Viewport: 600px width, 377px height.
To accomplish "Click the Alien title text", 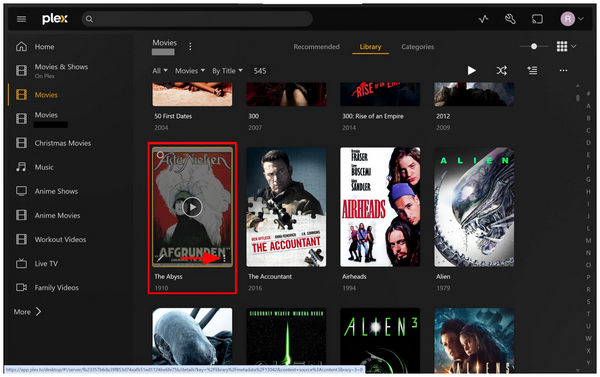I will pos(443,276).
